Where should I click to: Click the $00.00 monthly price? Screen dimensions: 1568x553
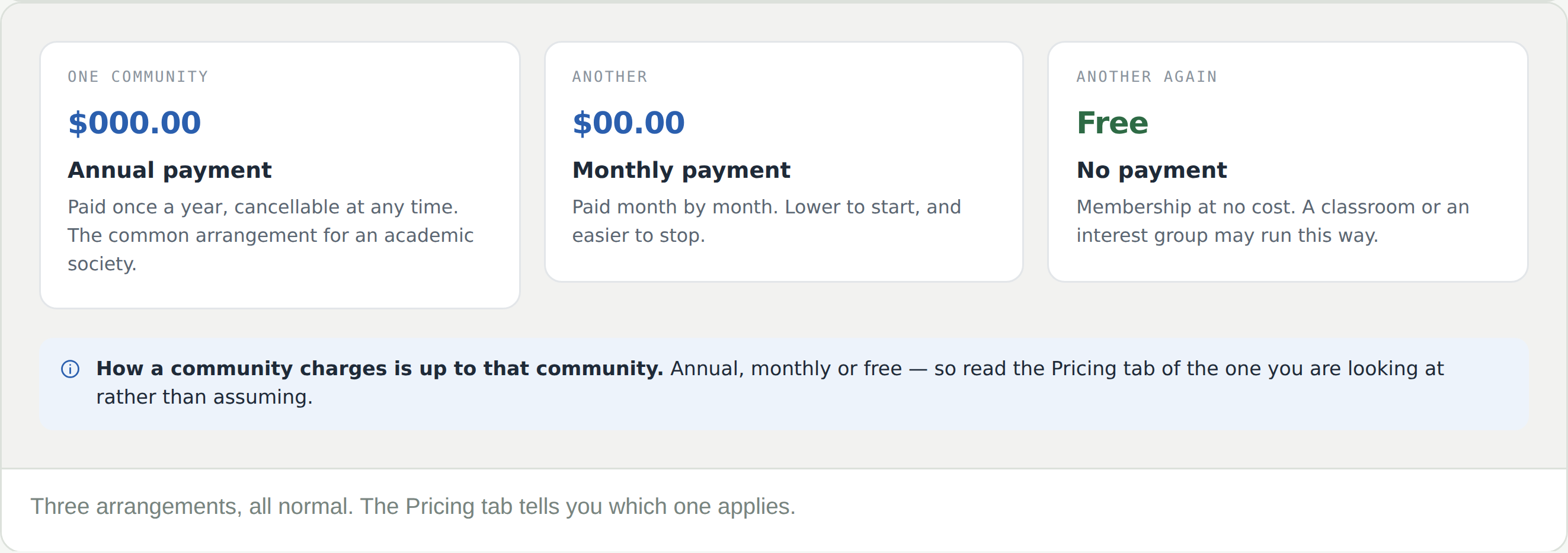pos(628,123)
